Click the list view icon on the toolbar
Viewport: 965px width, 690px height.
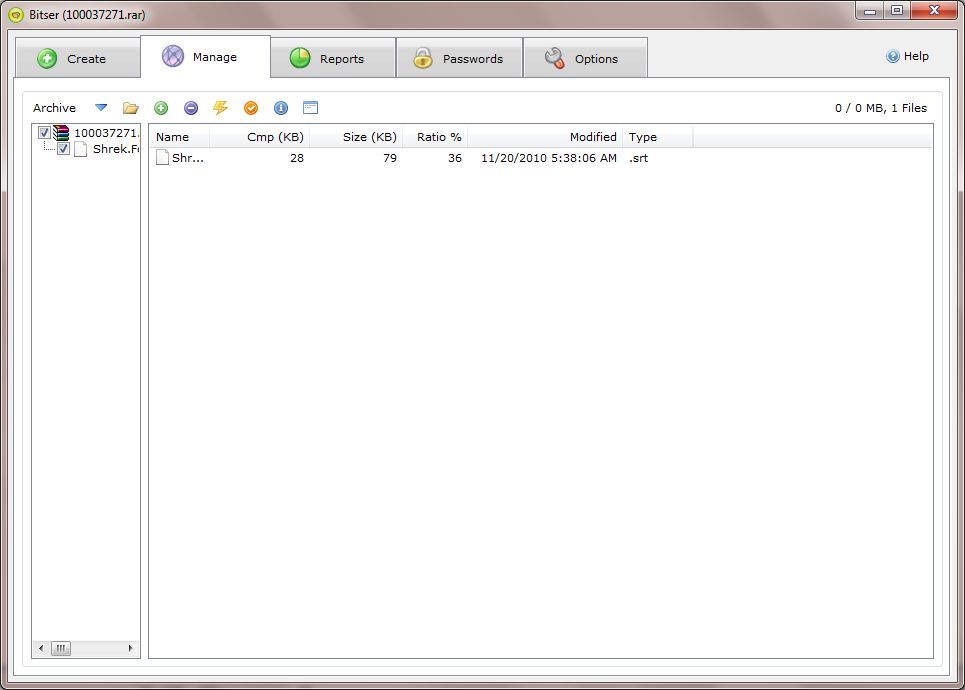click(310, 108)
